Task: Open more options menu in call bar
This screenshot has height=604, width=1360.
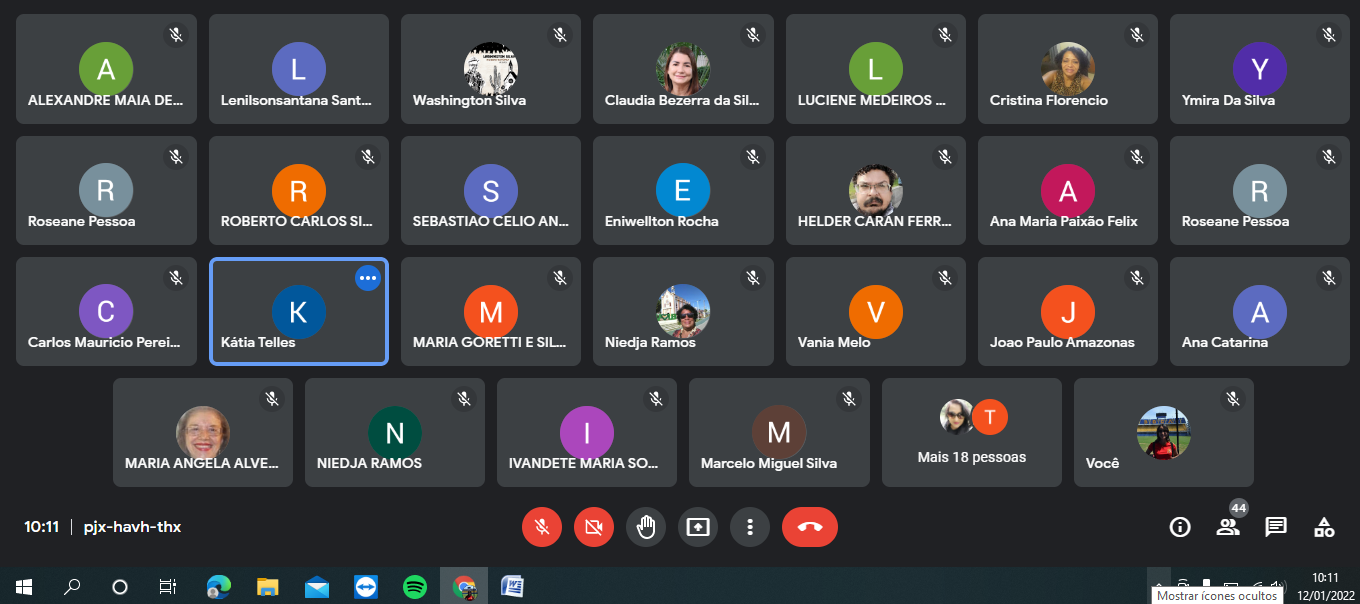Action: click(x=749, y=527)
